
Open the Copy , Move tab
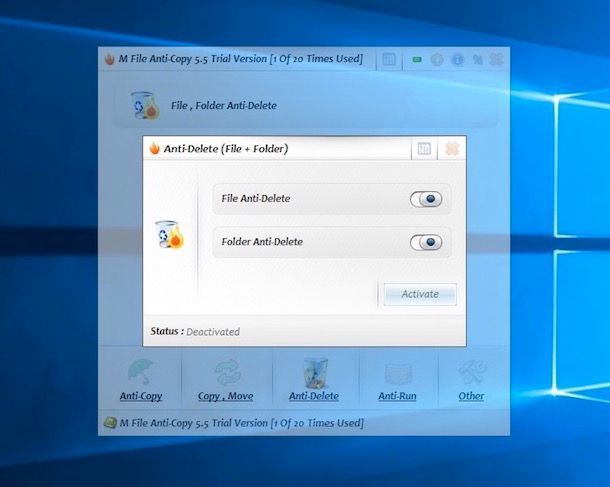226,380
